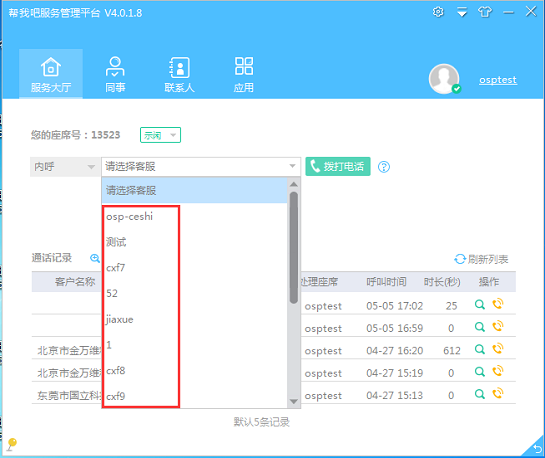Viewport: 545px width, 458px height.
Task: Click the dropdown list scrollbar down arrow
Action: click(x=294, y=402)
